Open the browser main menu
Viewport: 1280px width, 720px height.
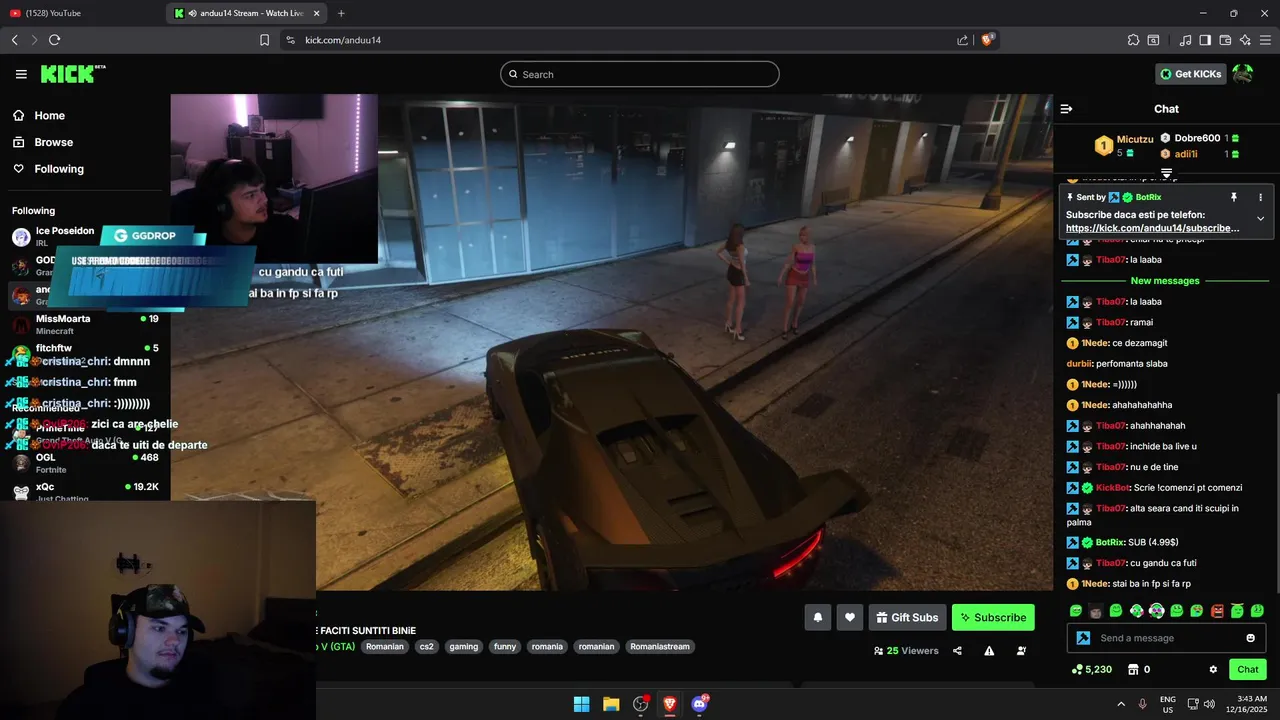(x=1265, y=40)
